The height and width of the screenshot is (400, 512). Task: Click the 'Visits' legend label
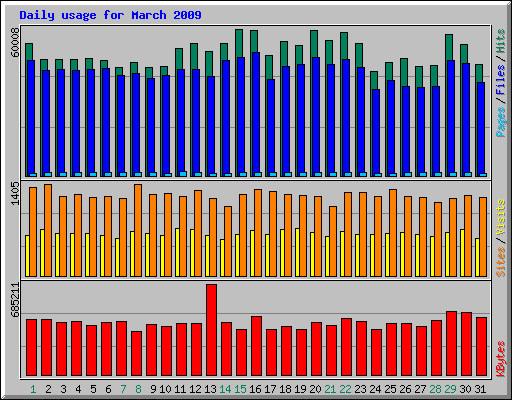click(x=501, y=218)
